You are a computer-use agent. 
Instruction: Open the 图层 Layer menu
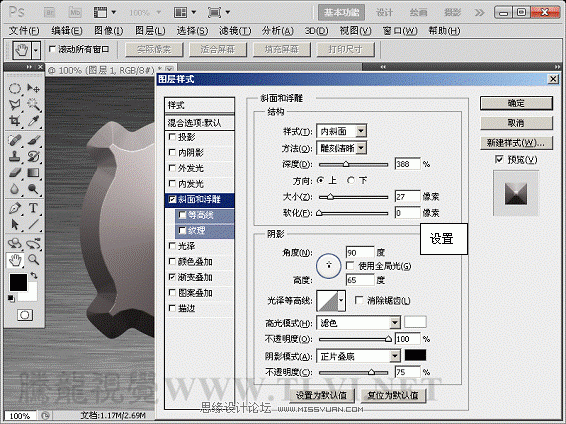tap(150, 31)
